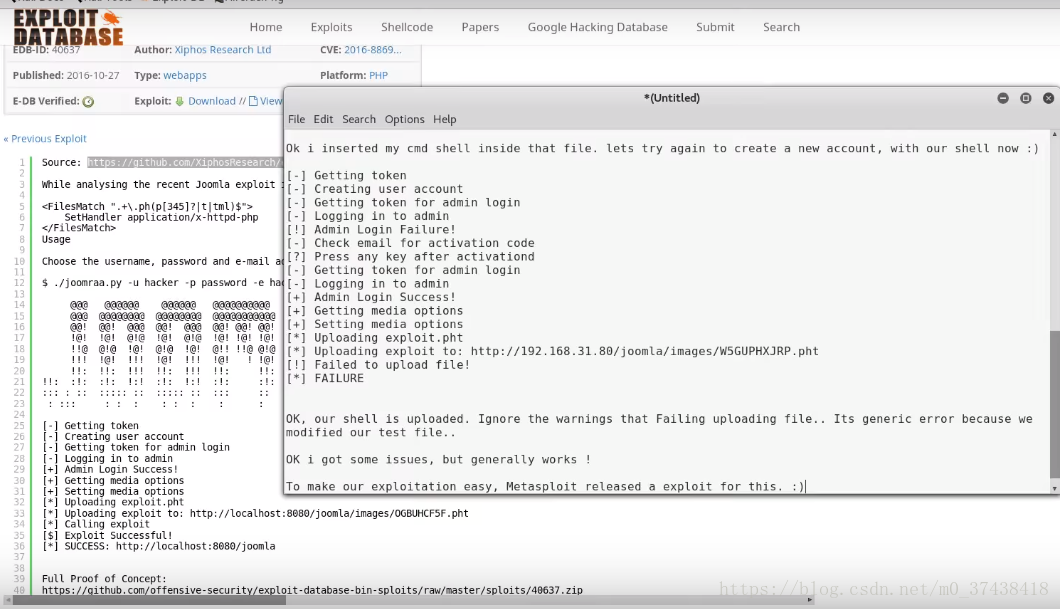Viewport: 1060px width, 609px height.
Task: Click the W5GUPHXJRP.pht upload URL line
Action: click(552, 351)
